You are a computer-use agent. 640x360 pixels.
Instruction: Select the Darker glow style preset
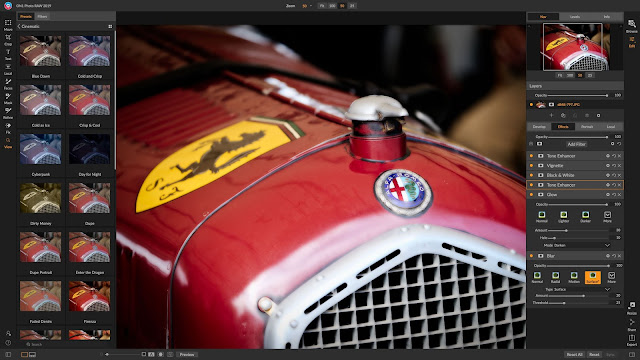click(585, 217)
